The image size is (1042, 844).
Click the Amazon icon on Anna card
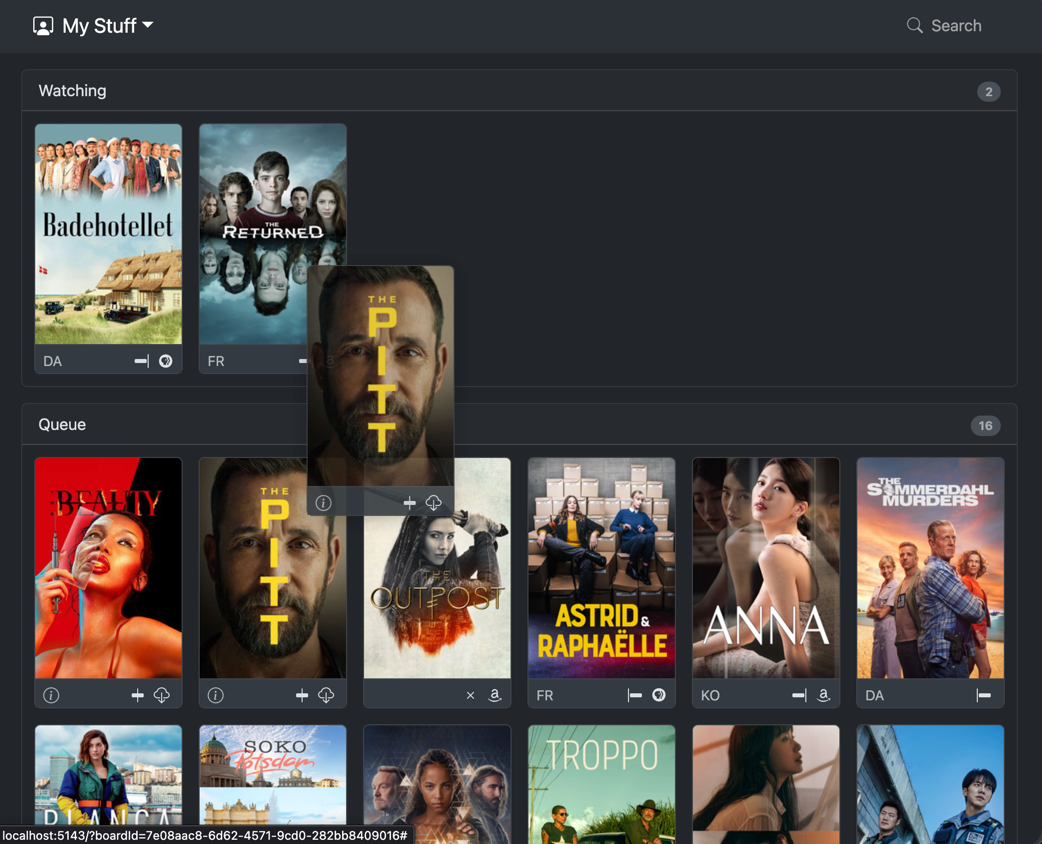pyautogui.click(x=823, y=695)
